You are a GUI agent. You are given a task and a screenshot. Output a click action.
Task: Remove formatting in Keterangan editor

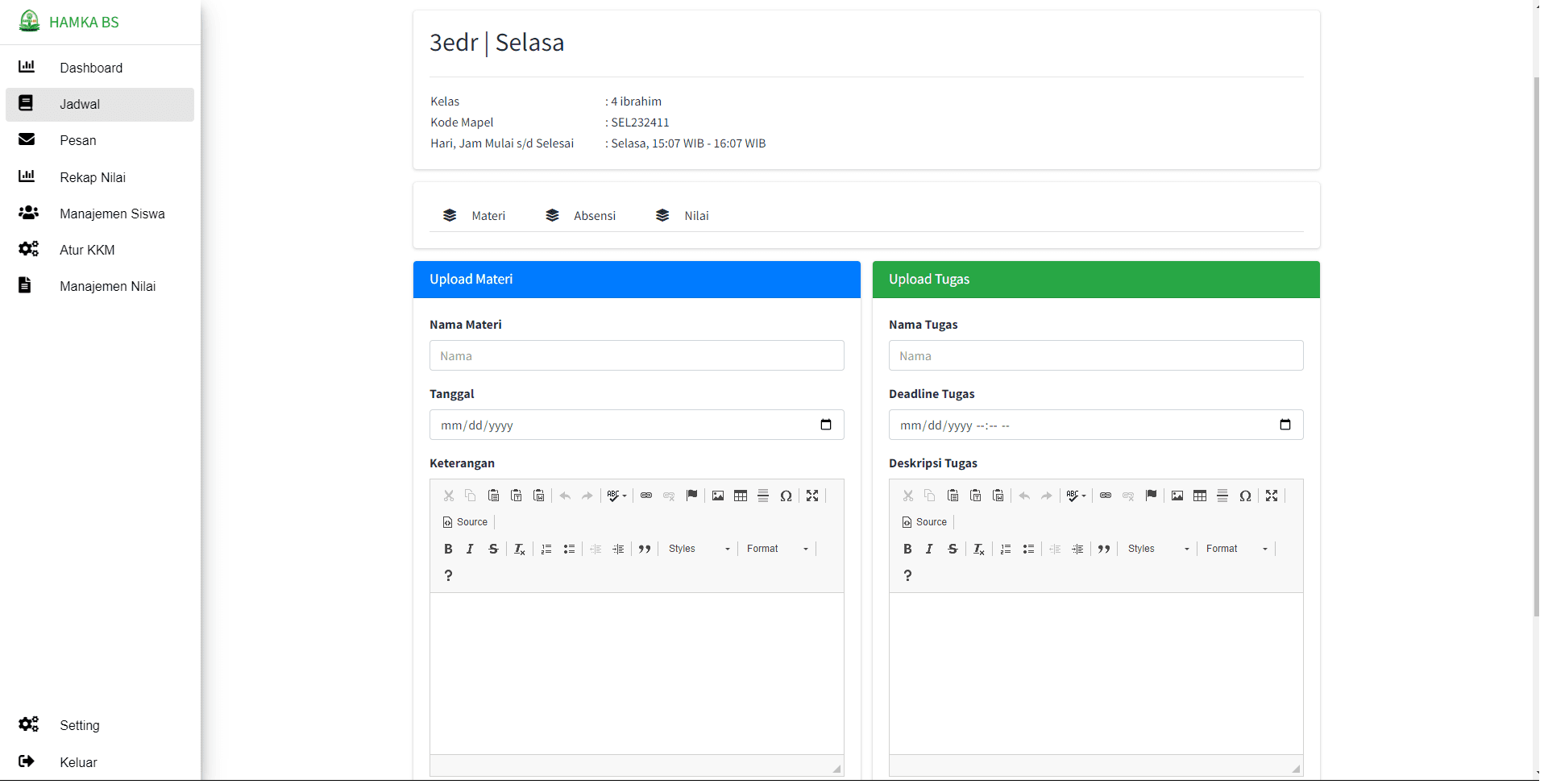[520, 549]
